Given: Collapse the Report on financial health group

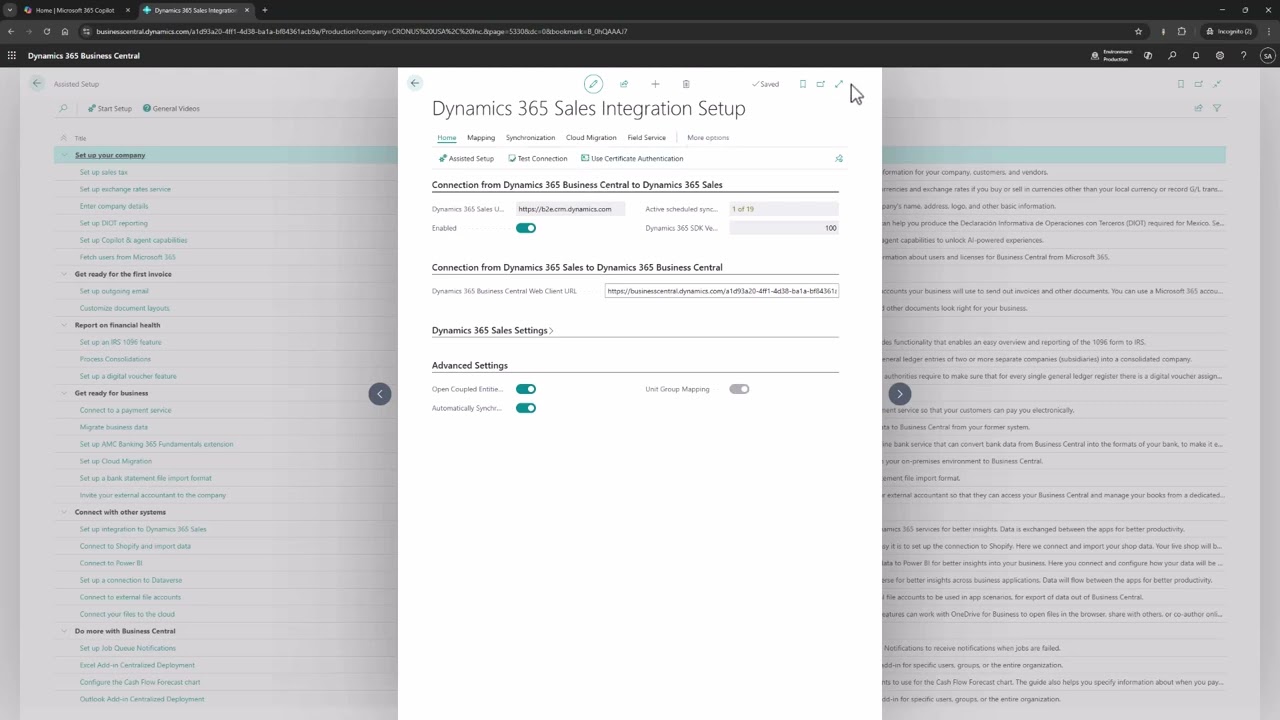Looking at the screenshot, I should pyautogui.click(x=64, y=325).
